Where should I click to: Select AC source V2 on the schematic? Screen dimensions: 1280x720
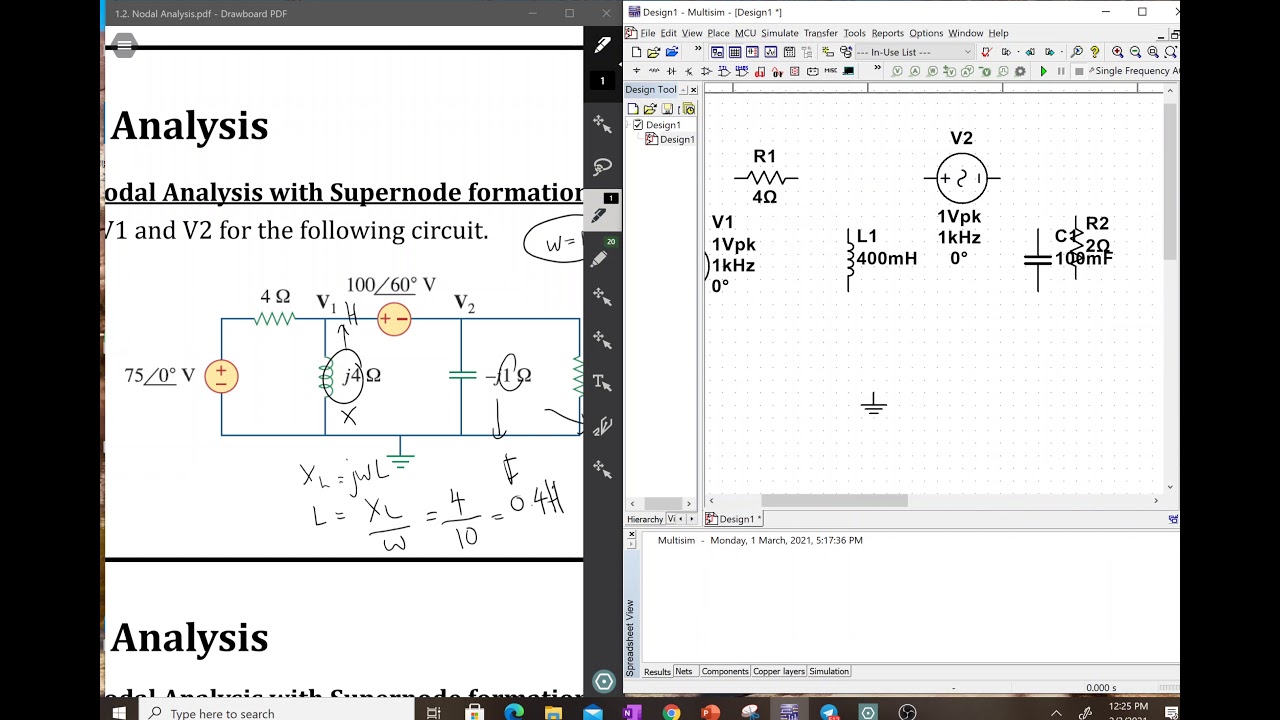[x=962, y=179]
